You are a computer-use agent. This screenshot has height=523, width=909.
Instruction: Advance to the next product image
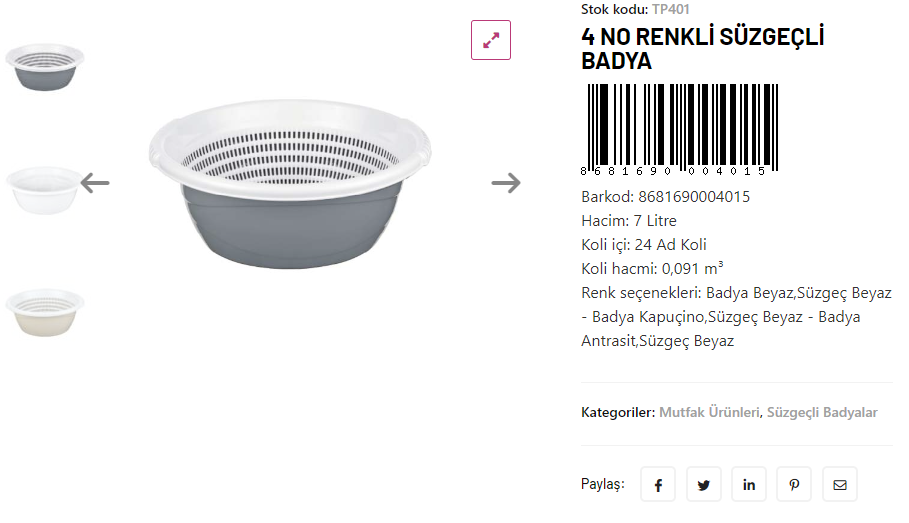point(506,183)
